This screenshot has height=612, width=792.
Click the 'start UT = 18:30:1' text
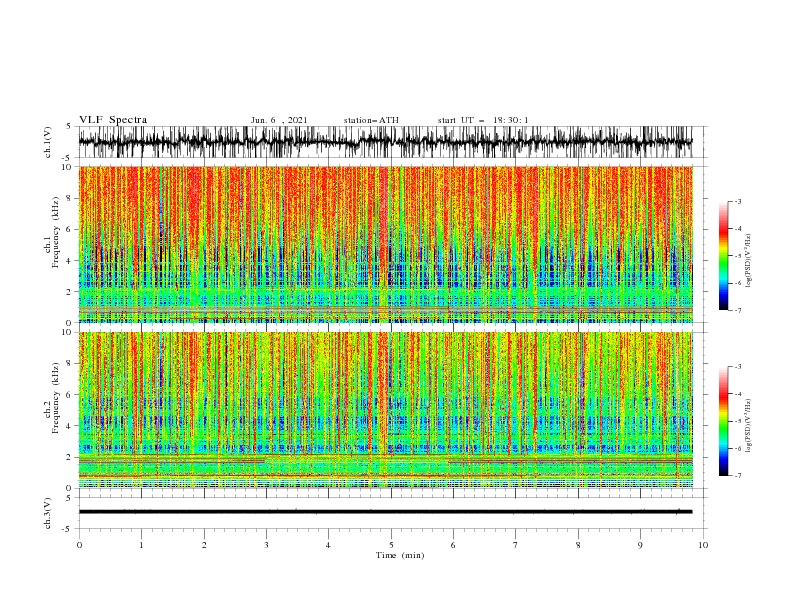click(x=483, y=120)
